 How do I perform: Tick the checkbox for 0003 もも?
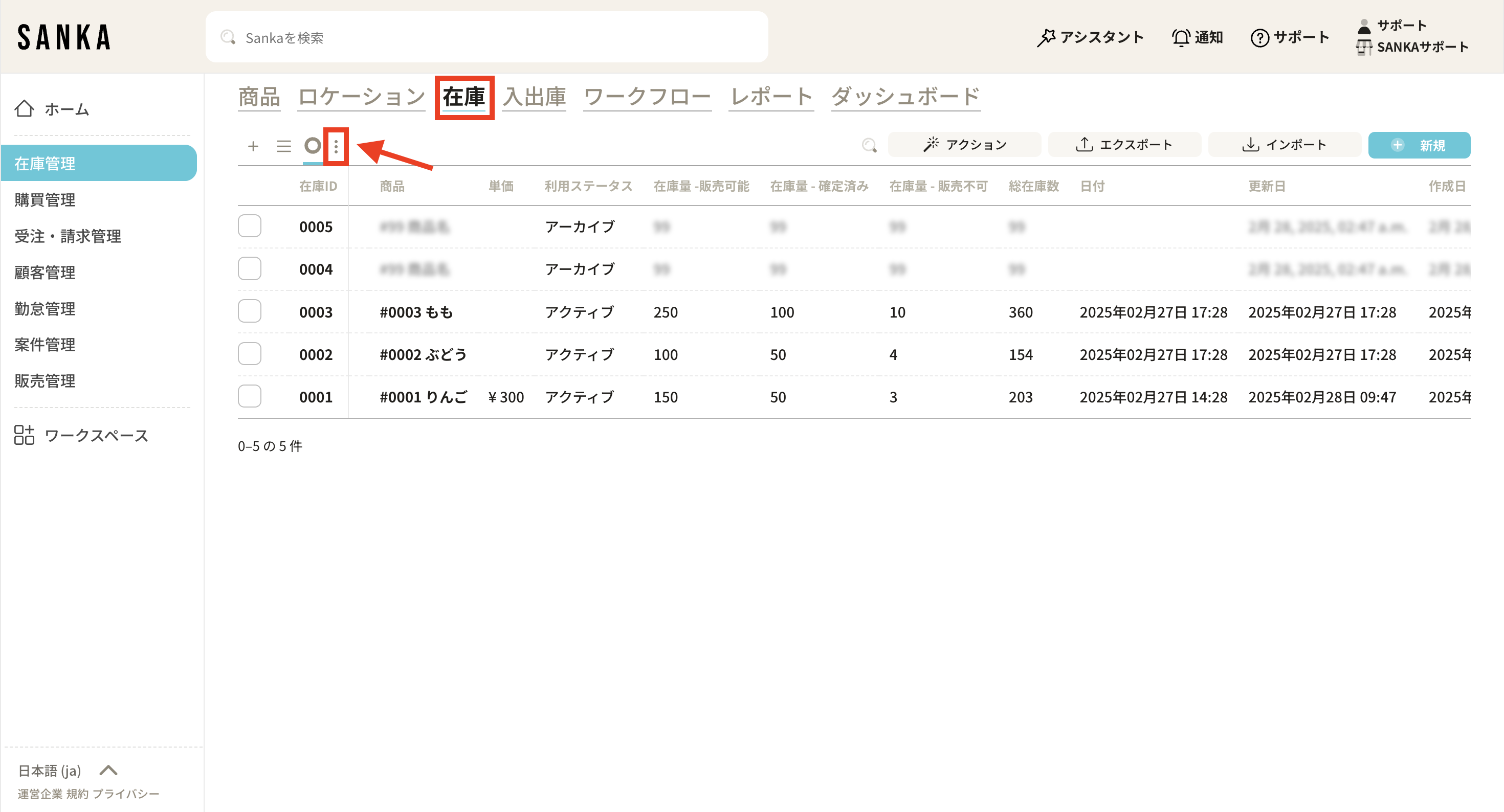click(249, 311)
